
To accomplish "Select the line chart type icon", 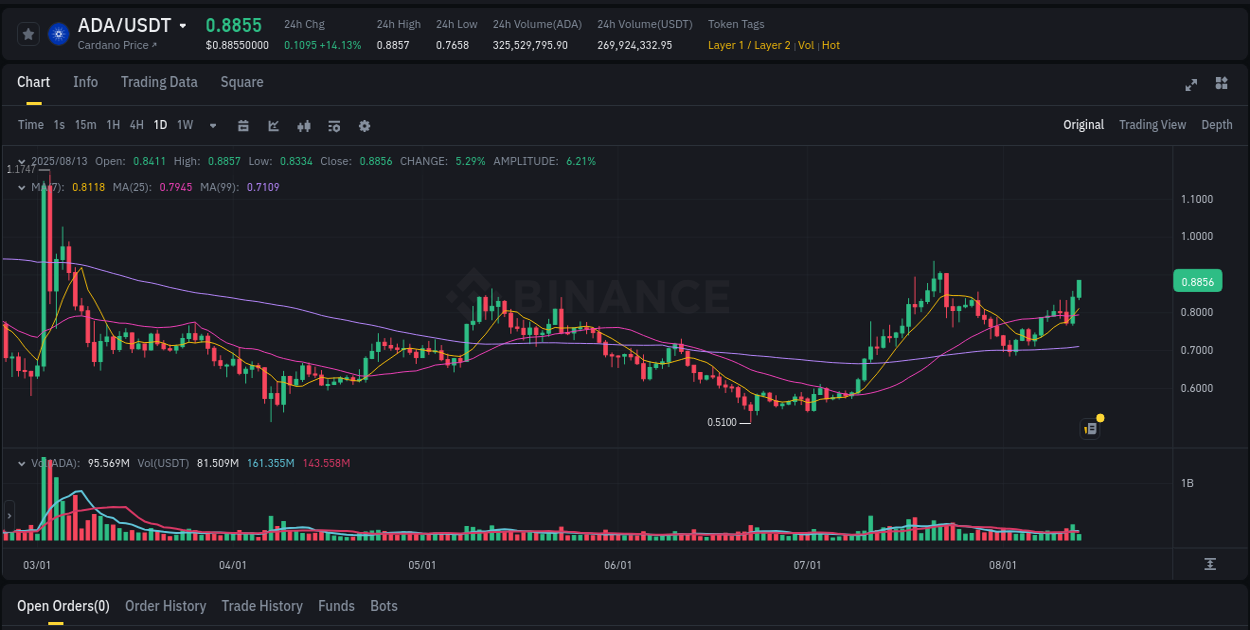I will tap(273, 125).
